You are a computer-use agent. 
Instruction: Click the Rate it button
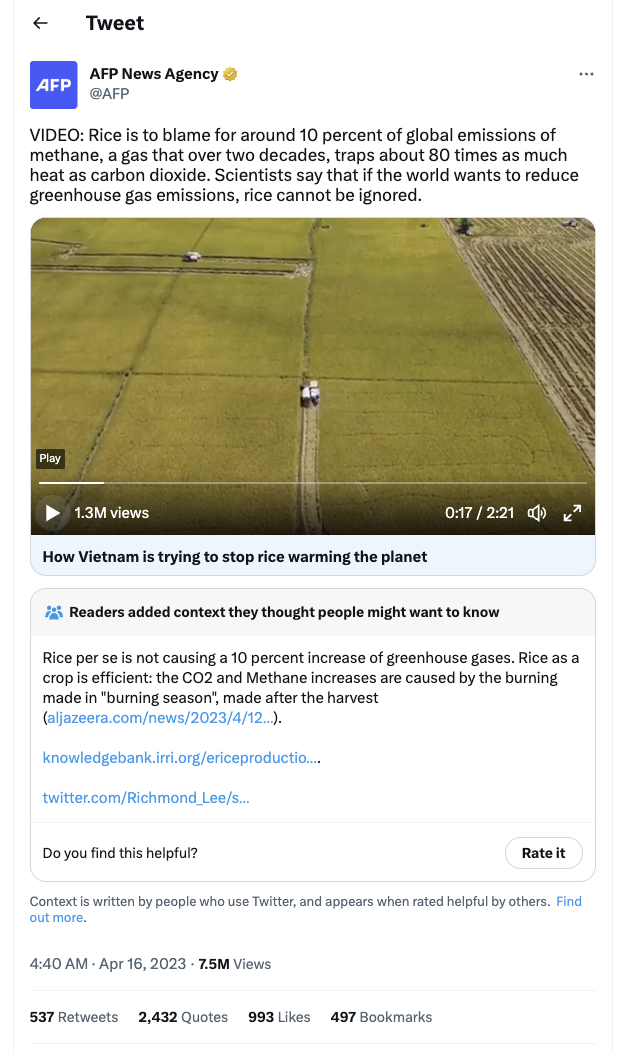tap(543, 853)
